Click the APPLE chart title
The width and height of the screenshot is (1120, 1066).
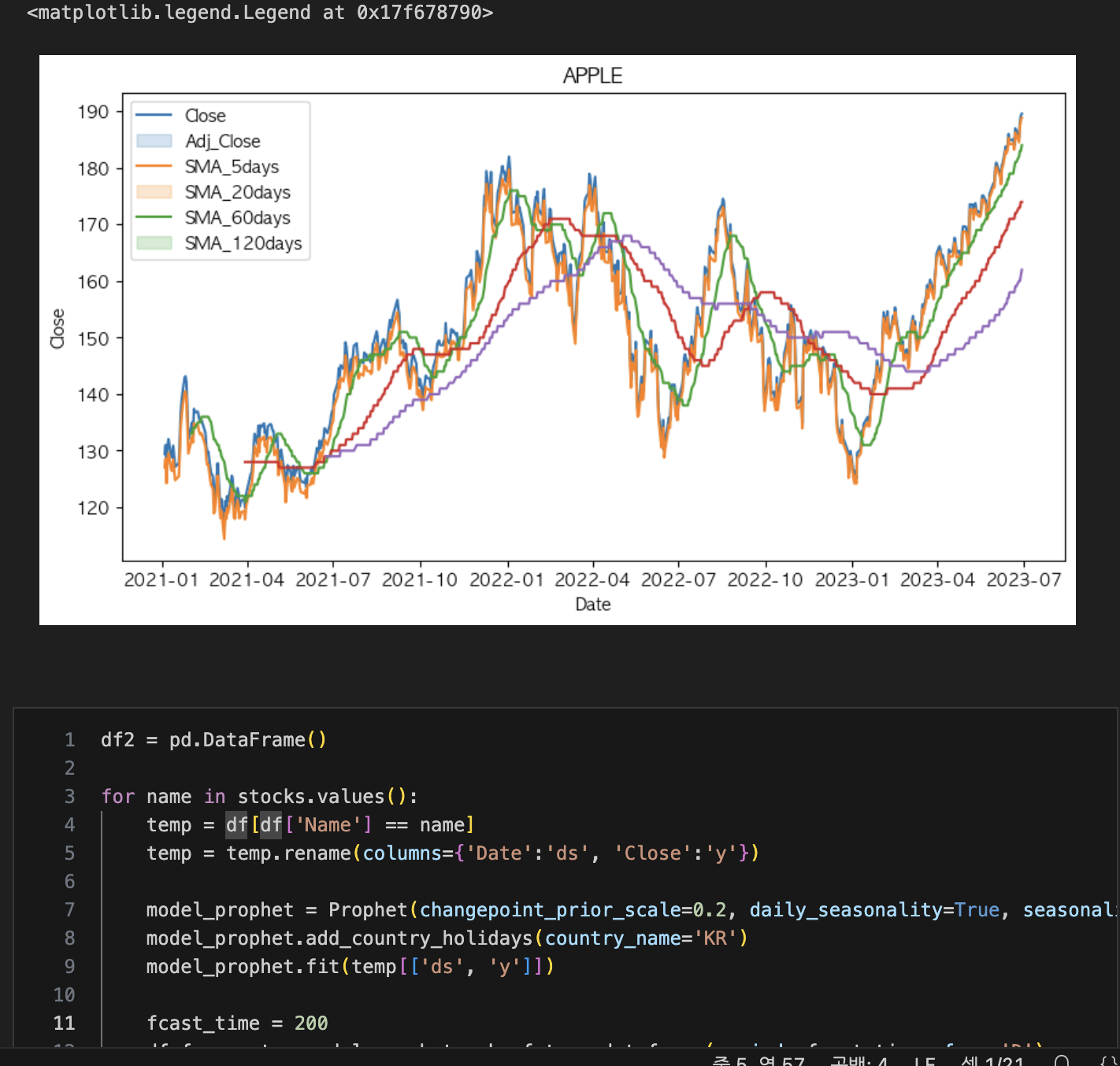click(592, 76)
